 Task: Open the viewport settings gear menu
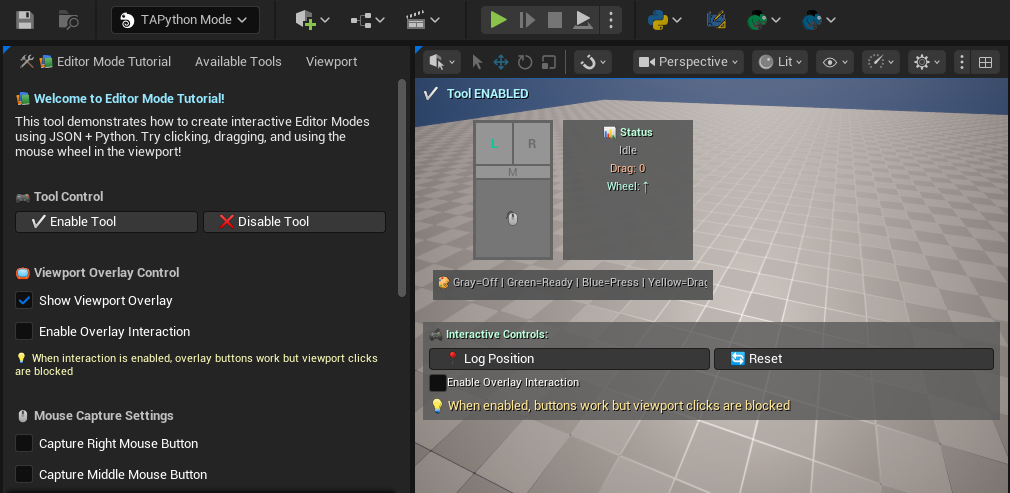coord(927,62)
